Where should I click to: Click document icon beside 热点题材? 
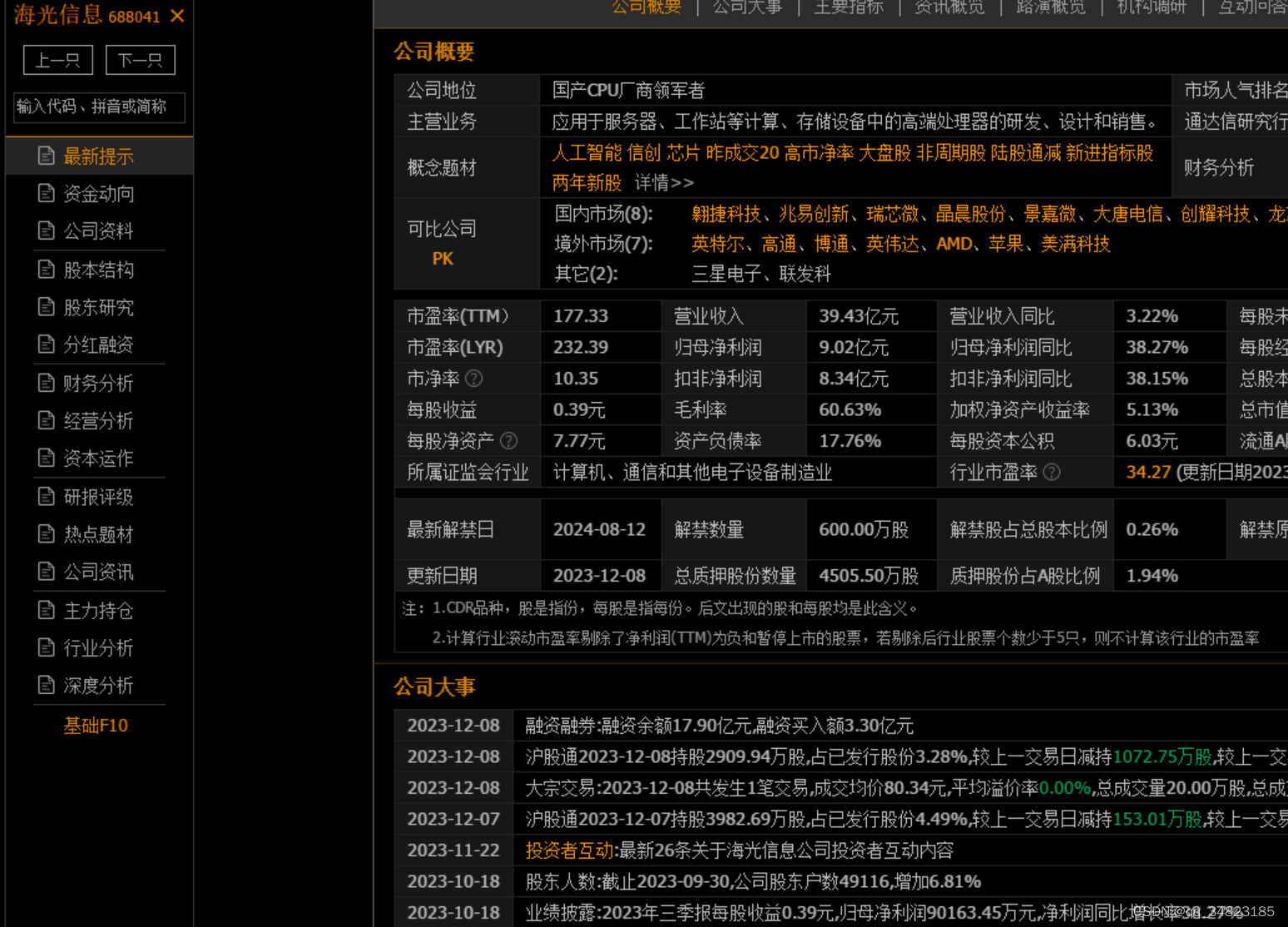click(x=47, y=533)
